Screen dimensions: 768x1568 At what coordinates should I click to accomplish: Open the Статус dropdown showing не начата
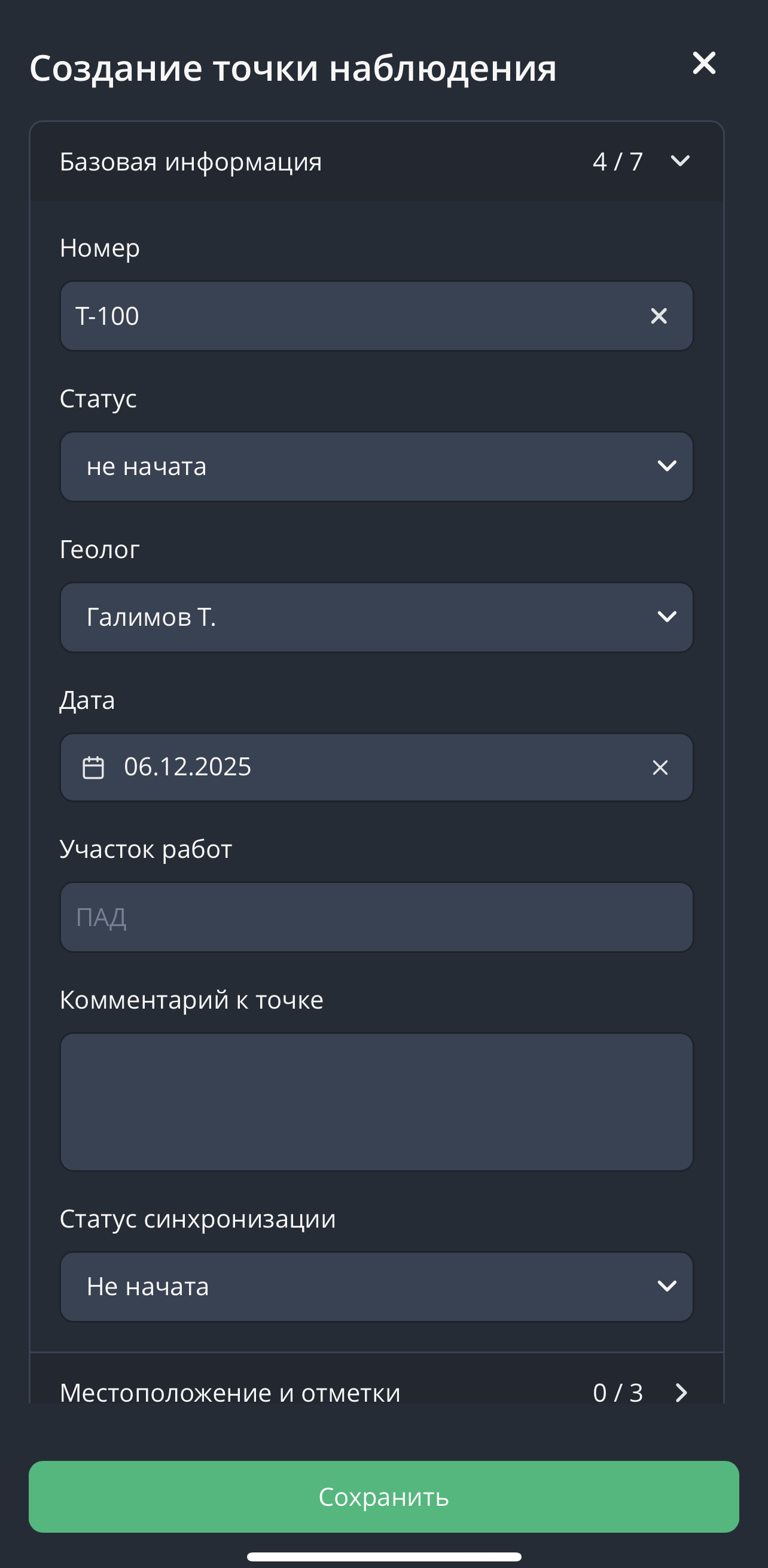point(376,467)
